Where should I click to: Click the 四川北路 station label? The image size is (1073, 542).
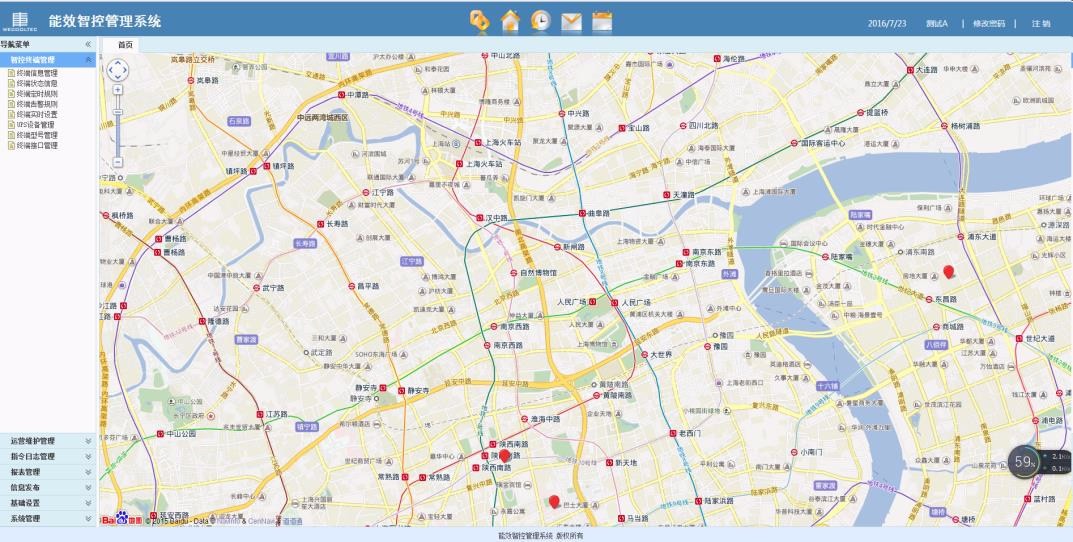tap(703, 125)
